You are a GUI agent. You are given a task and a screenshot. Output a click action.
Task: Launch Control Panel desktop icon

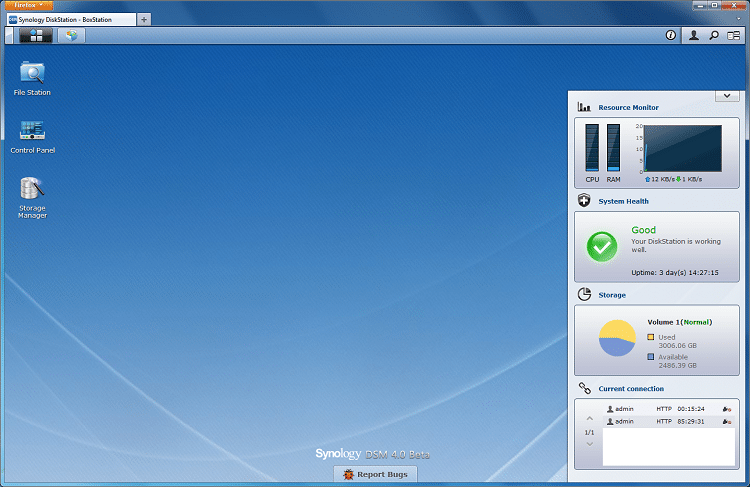pyautogui.click(x=33, y=137)
